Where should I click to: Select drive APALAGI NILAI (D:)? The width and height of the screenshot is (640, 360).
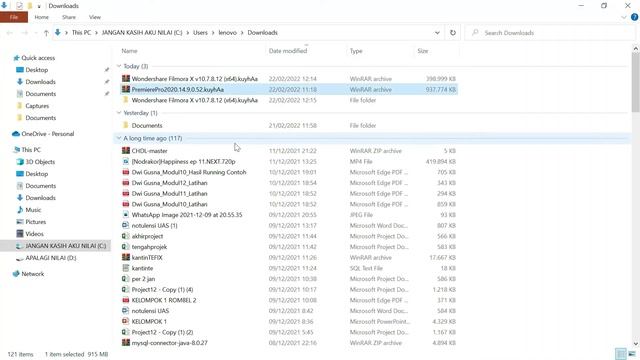pyautogui.click(x=51, y=258)
